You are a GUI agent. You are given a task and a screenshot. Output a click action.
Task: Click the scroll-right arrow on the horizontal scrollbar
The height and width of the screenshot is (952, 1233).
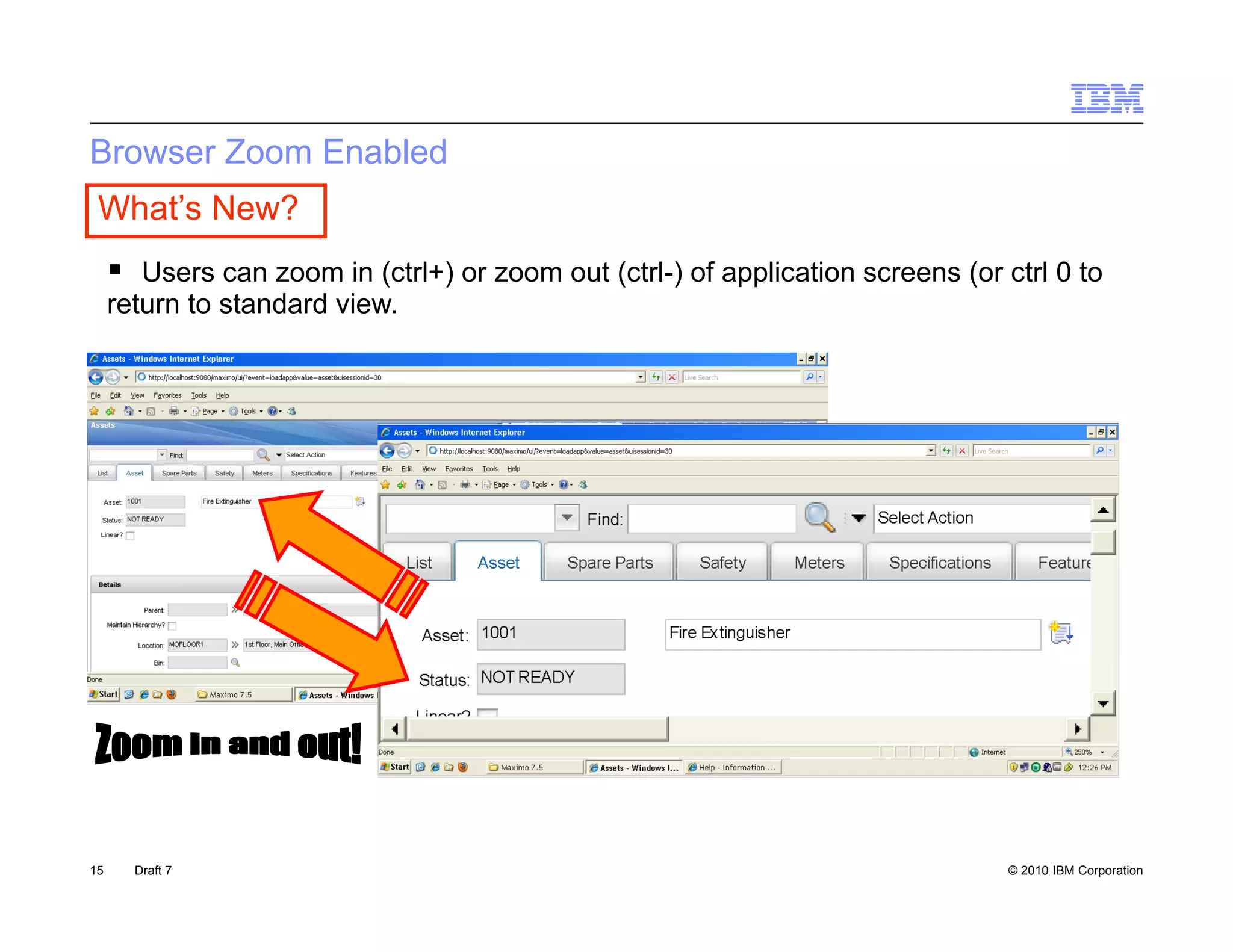coord(1078,729)
